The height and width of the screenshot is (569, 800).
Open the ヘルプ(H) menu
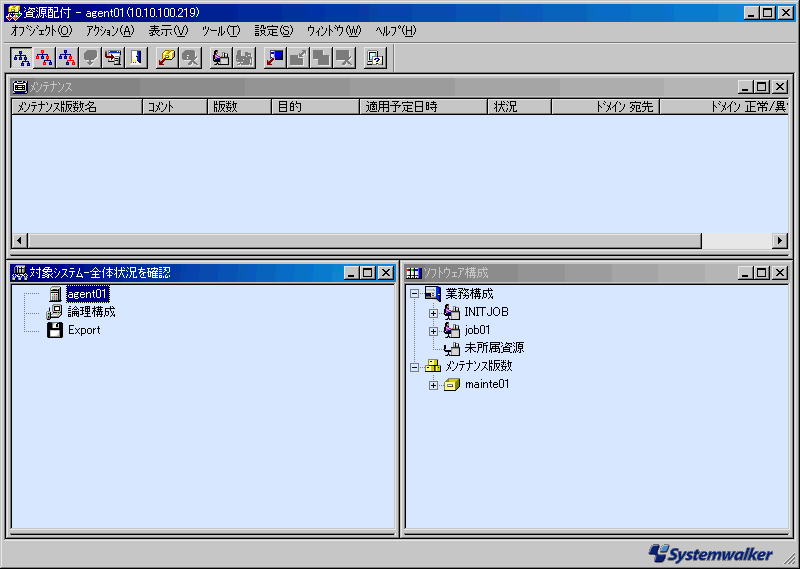(x=395, y=31)
